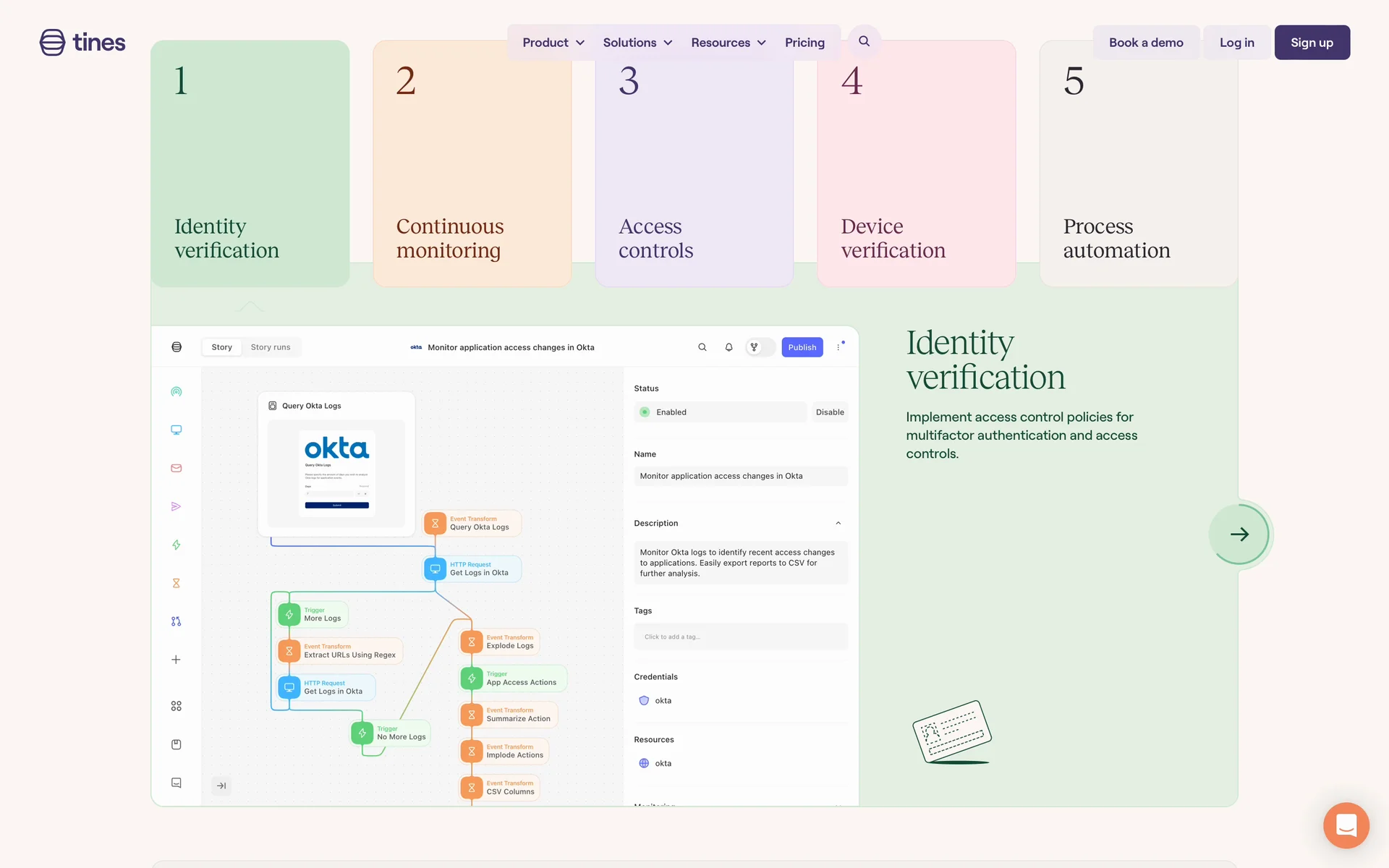Toggle the branch switch next to Publish
Screen dimensions: 1389x868
pyautogui.click(x=759, y=347)
